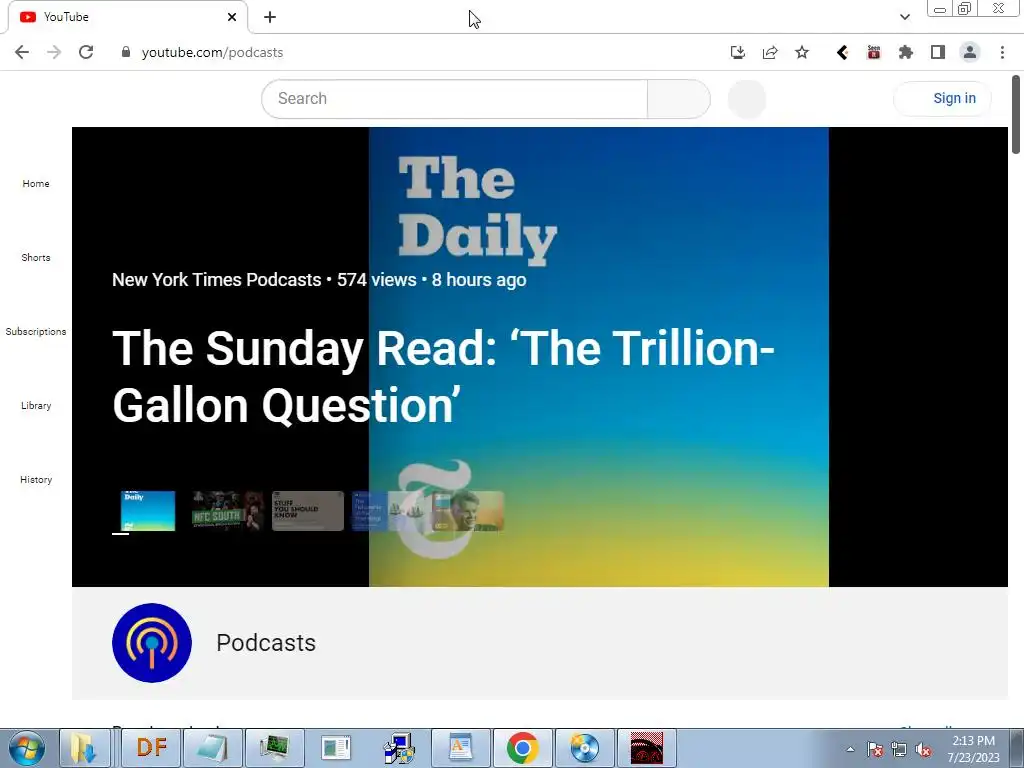
Task: Go to Home in the sidebar
Action: pos(36,184)
